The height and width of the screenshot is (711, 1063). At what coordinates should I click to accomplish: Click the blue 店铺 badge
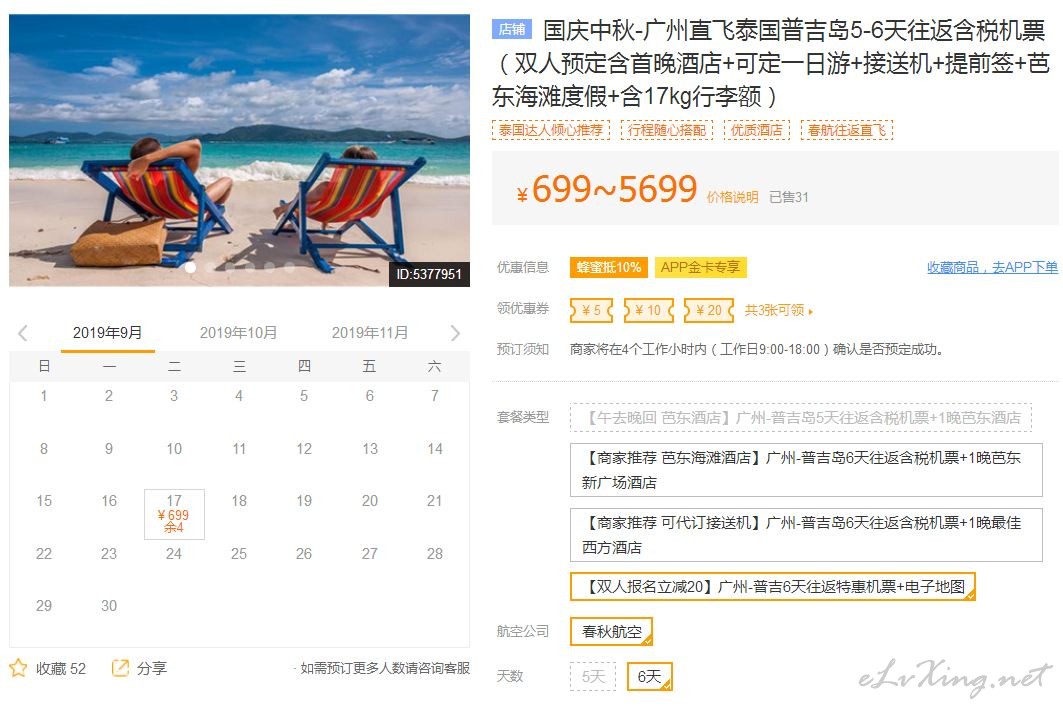click(512, 29)
